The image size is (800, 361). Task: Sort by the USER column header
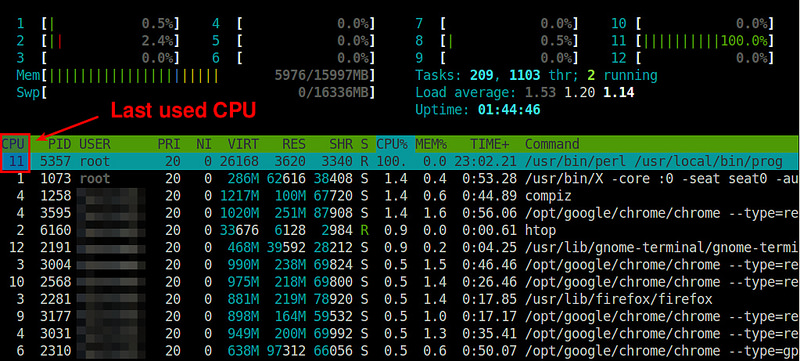pos(94,144)
